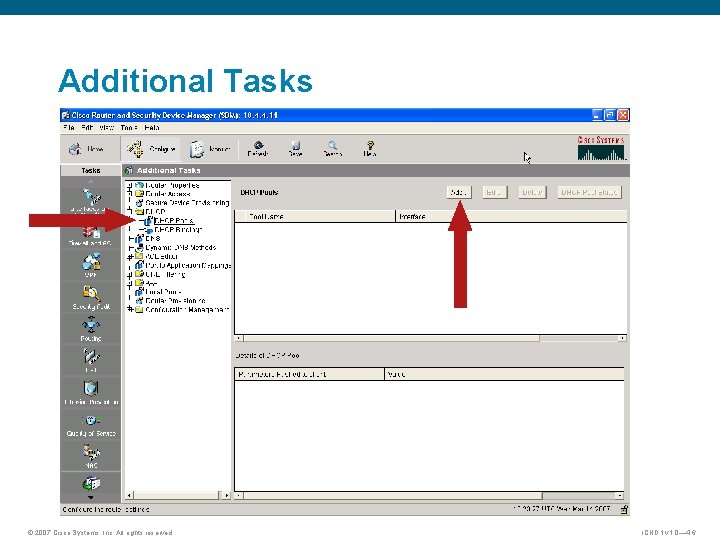Select Local Pools in the tree

click(163, 292)
